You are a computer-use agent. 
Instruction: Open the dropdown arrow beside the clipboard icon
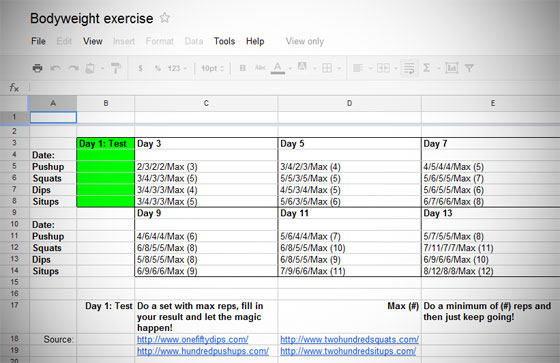[102, 68]
